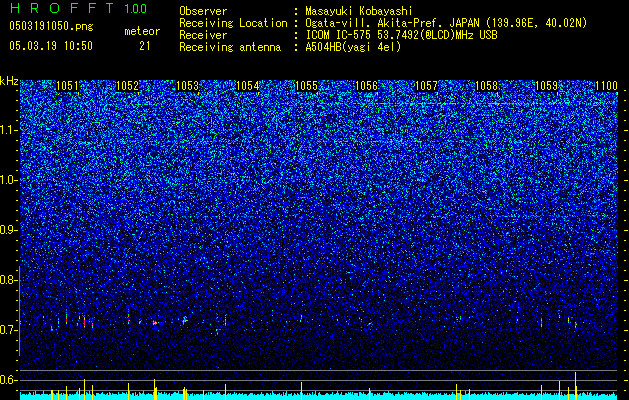629x400 pixels.
Task: Click the 1.0 kHz frequency tick label
Action: pyautogui.click(x=9, y=180)
